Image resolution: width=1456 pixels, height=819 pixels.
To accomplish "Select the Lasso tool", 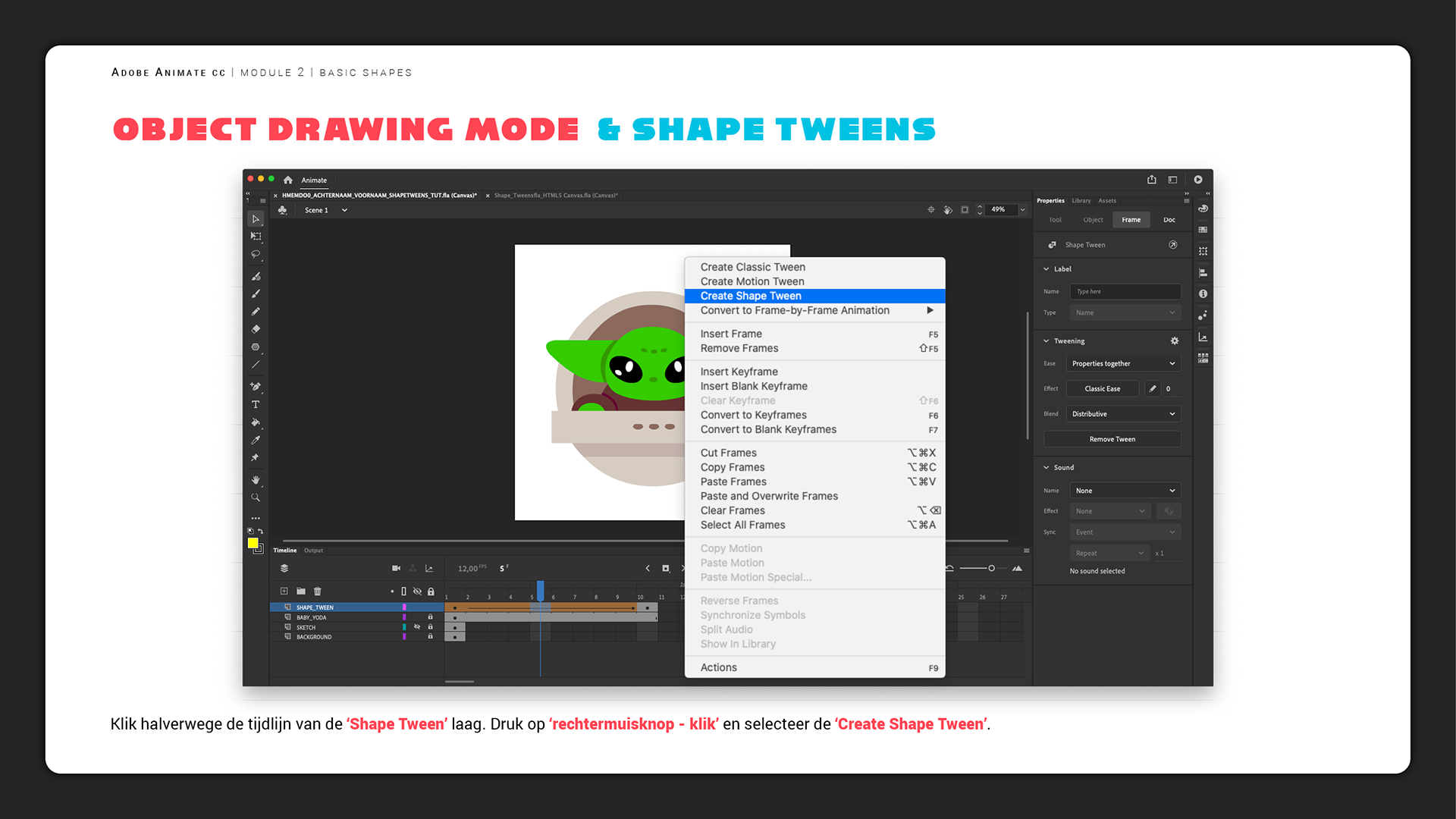I will coord(256,255).
